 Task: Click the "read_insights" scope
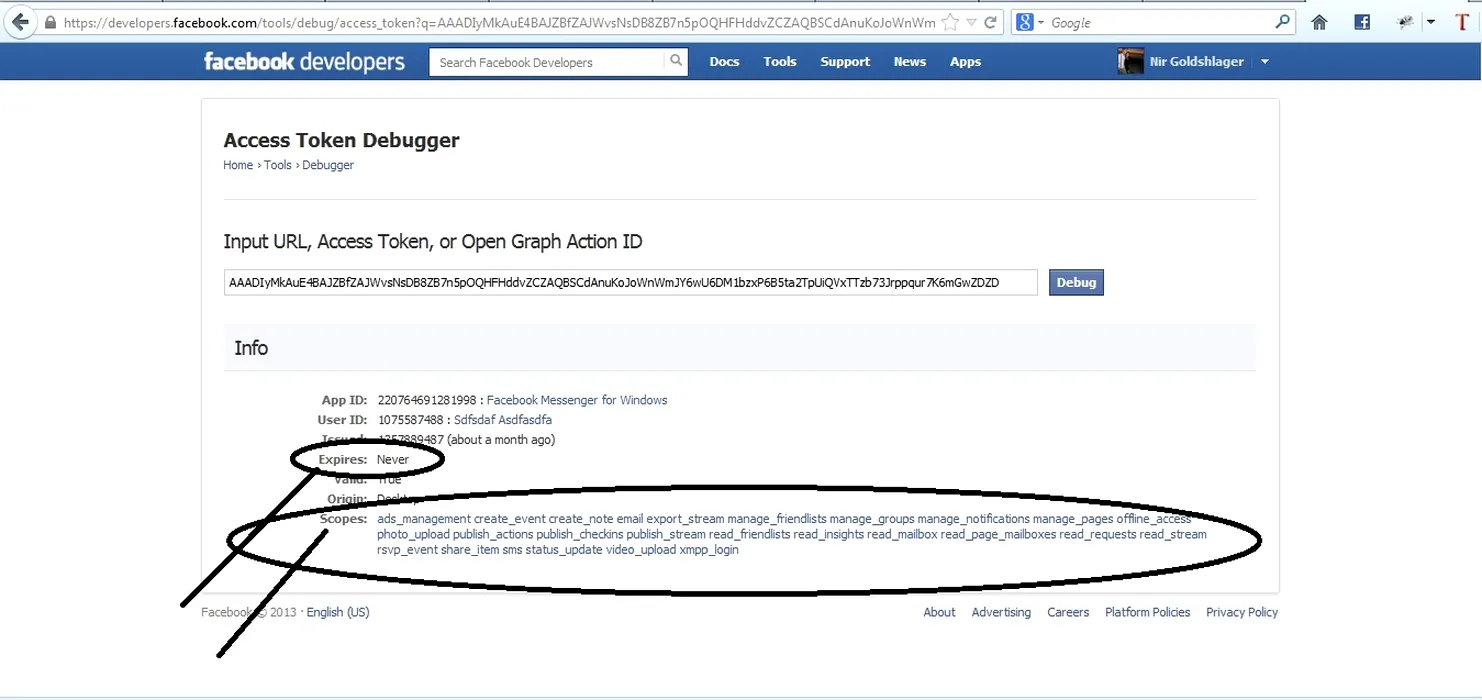828,535
